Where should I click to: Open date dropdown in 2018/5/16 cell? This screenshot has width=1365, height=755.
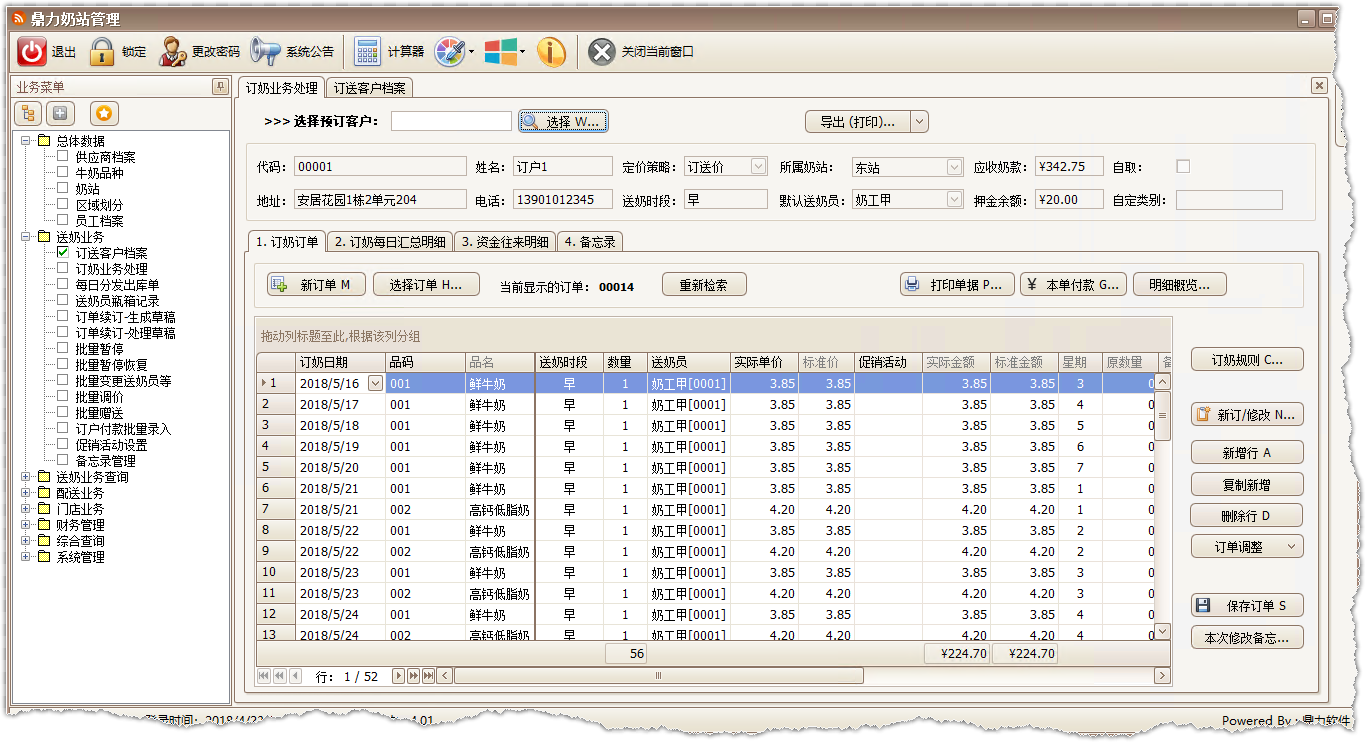375,383
